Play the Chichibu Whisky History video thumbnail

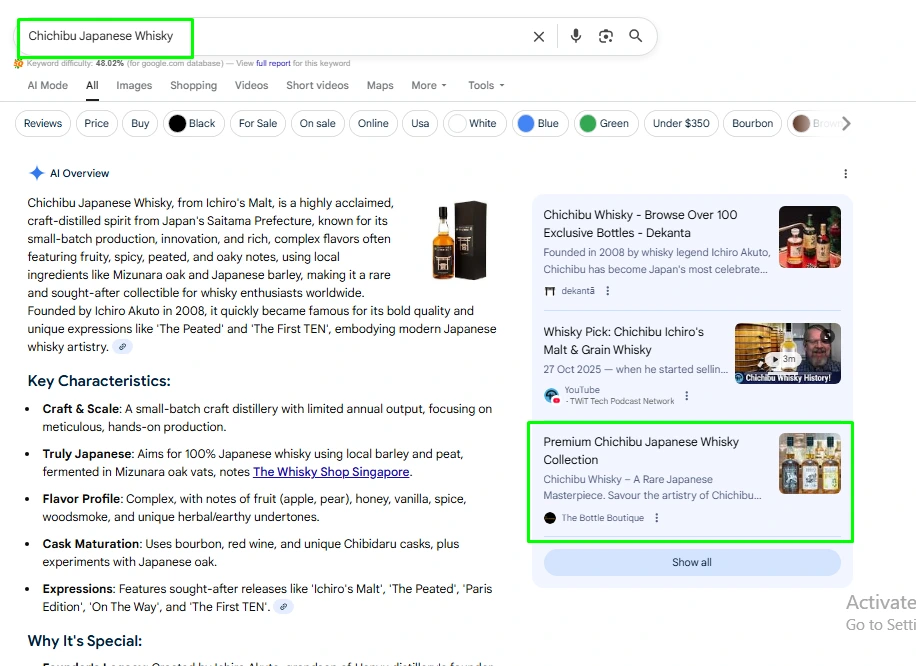point(788,353)
